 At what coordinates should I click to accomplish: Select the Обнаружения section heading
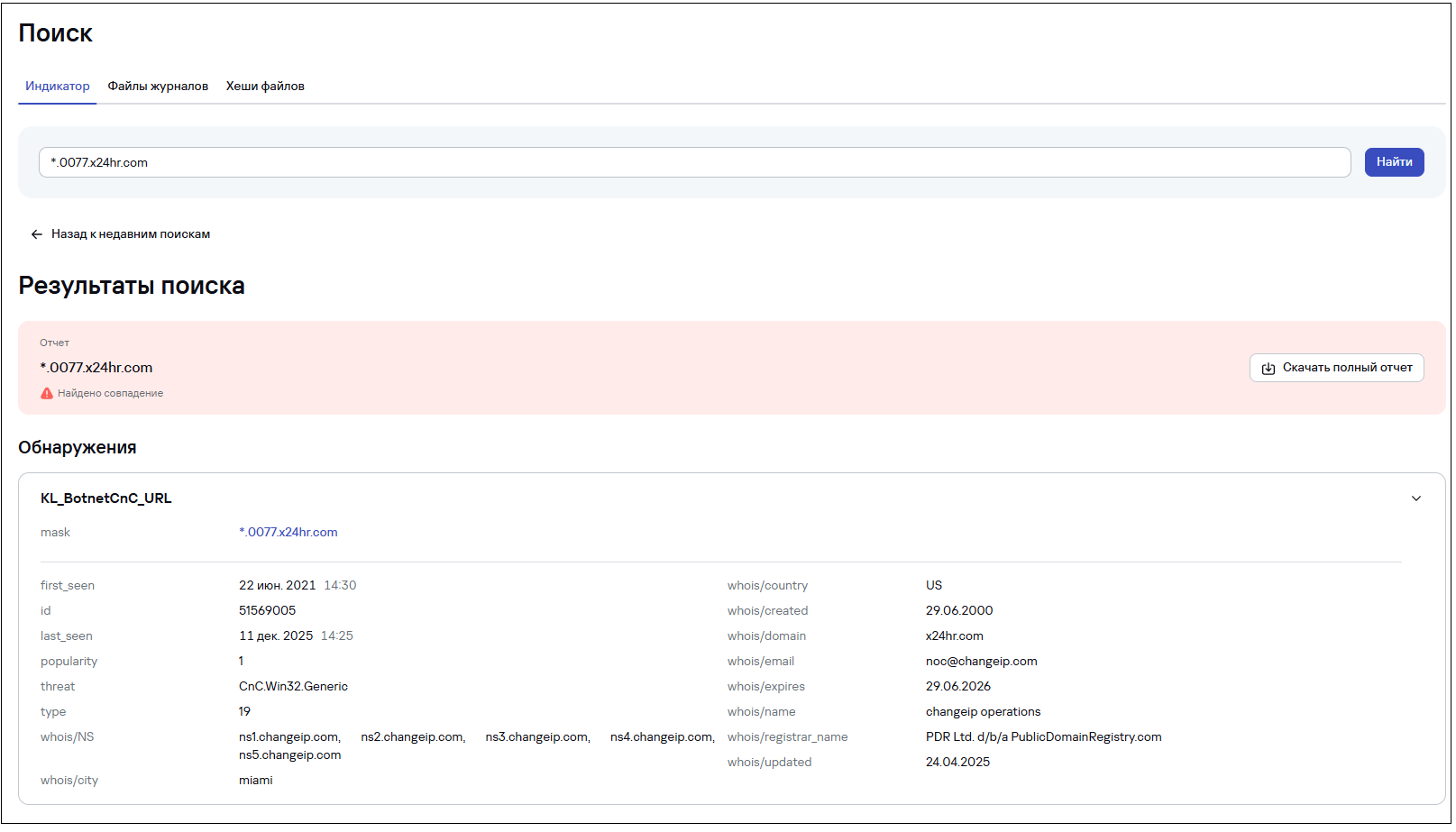point(78,448)
